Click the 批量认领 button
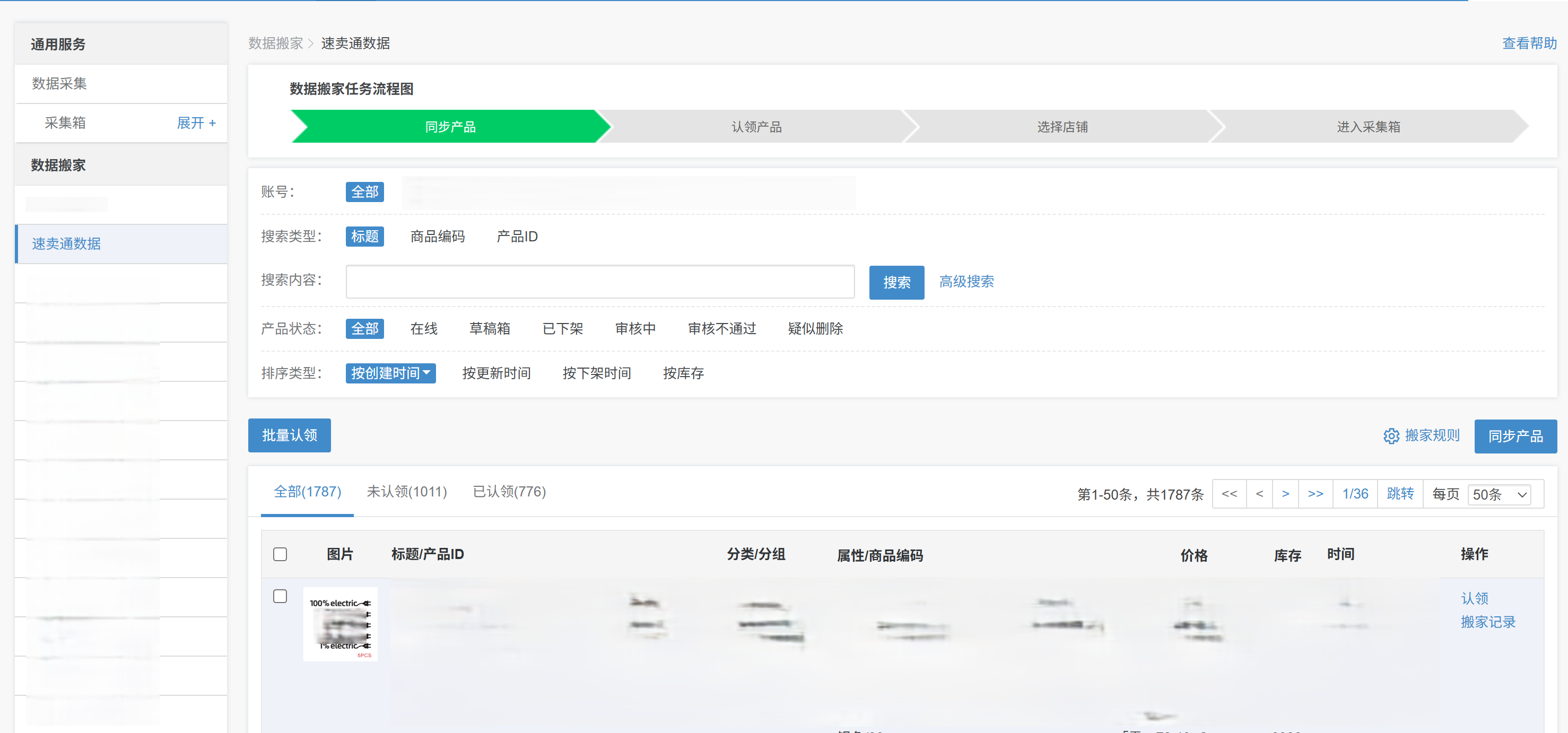Viewport: 1568px width, 733px height. pos(289,435)
